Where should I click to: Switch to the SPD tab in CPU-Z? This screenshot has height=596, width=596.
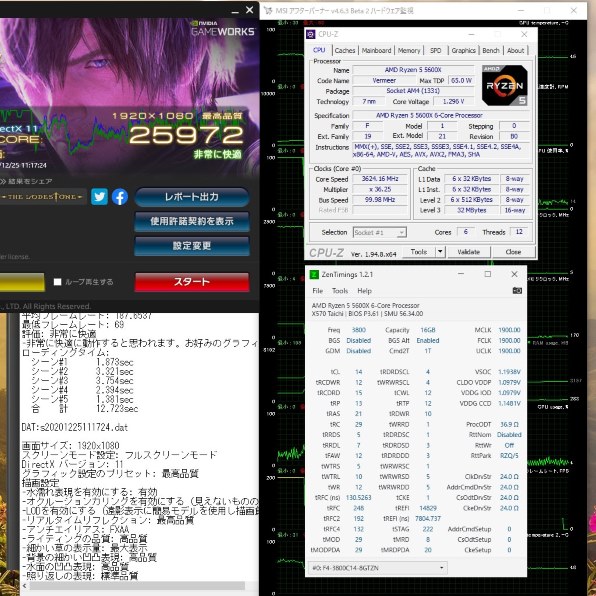pyautogui.click(x=436, y=51)
